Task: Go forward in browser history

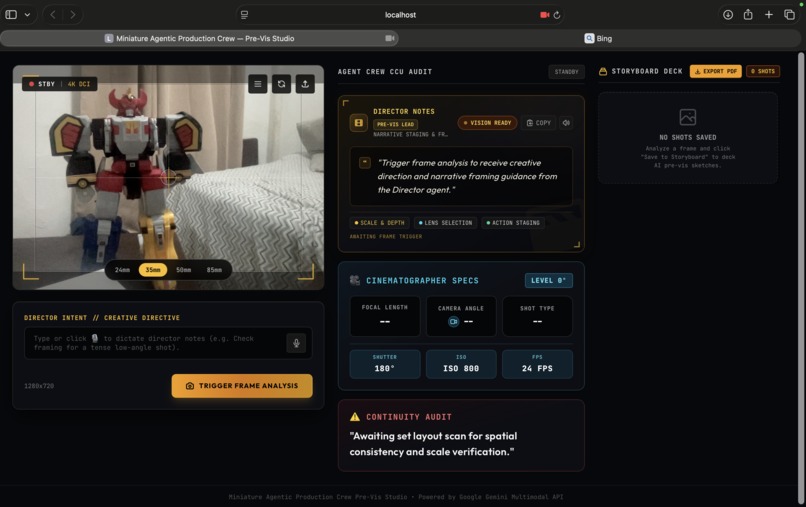Action: click(73, 14)
